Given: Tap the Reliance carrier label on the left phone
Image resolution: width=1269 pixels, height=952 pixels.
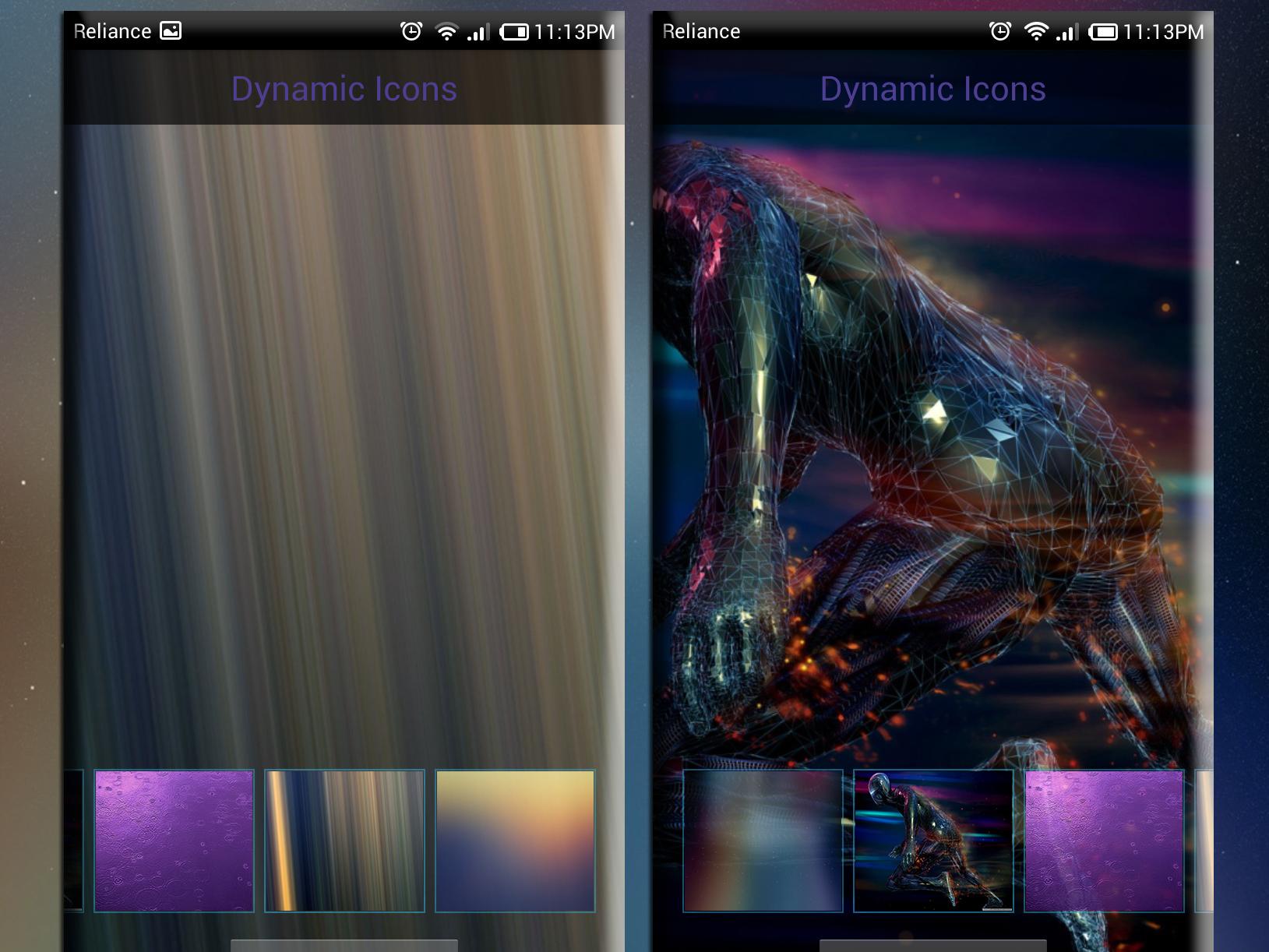Looking at the screenshot, I should click(x=112, y=31).
